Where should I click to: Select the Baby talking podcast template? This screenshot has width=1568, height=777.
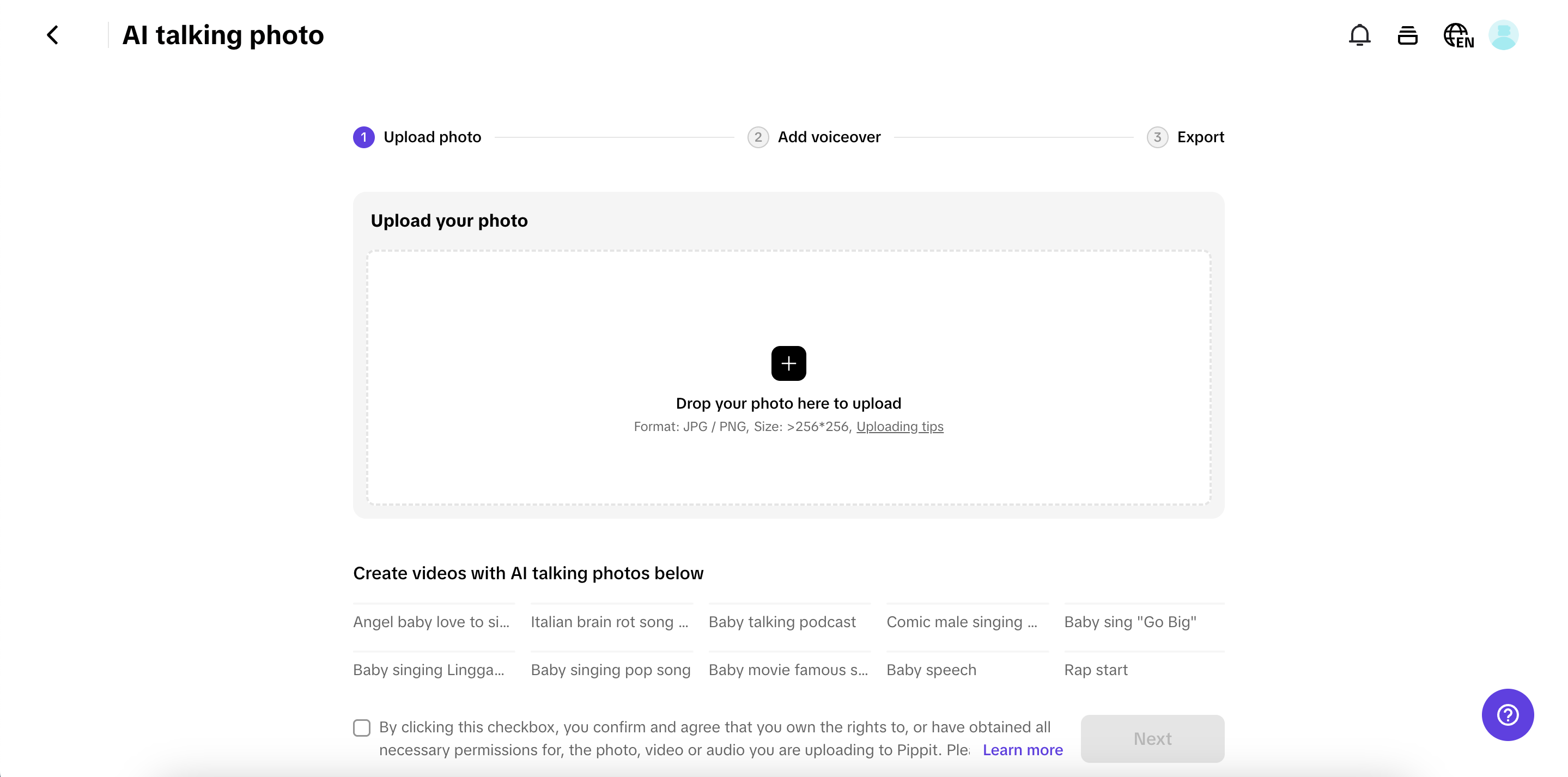point(782,622)
